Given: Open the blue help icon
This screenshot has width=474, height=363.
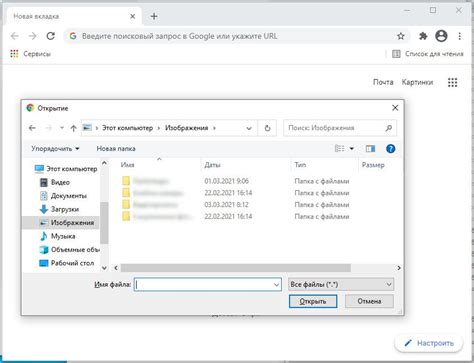Looking at the screenshot, I should [391, 149].
